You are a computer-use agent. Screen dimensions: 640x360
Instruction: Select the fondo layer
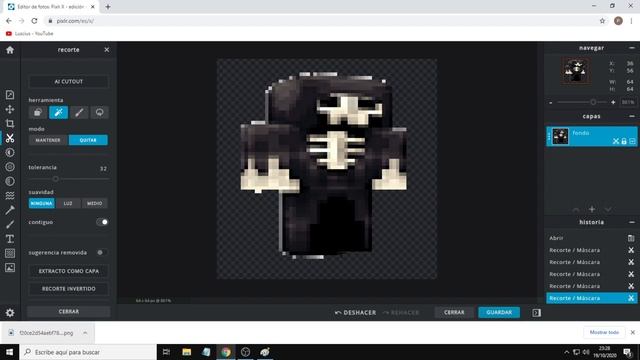(591, 136)
